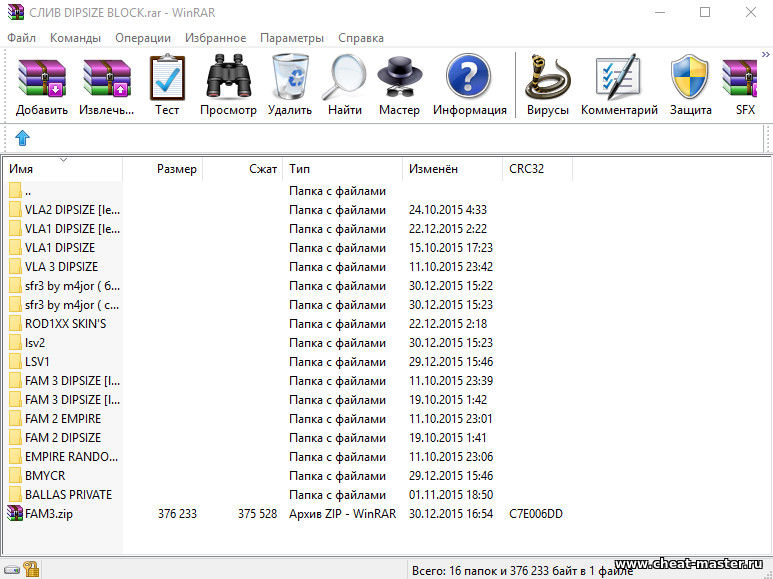Click the lock icon in the status bar
773x579 pixels.
click(x=31, y=569)
